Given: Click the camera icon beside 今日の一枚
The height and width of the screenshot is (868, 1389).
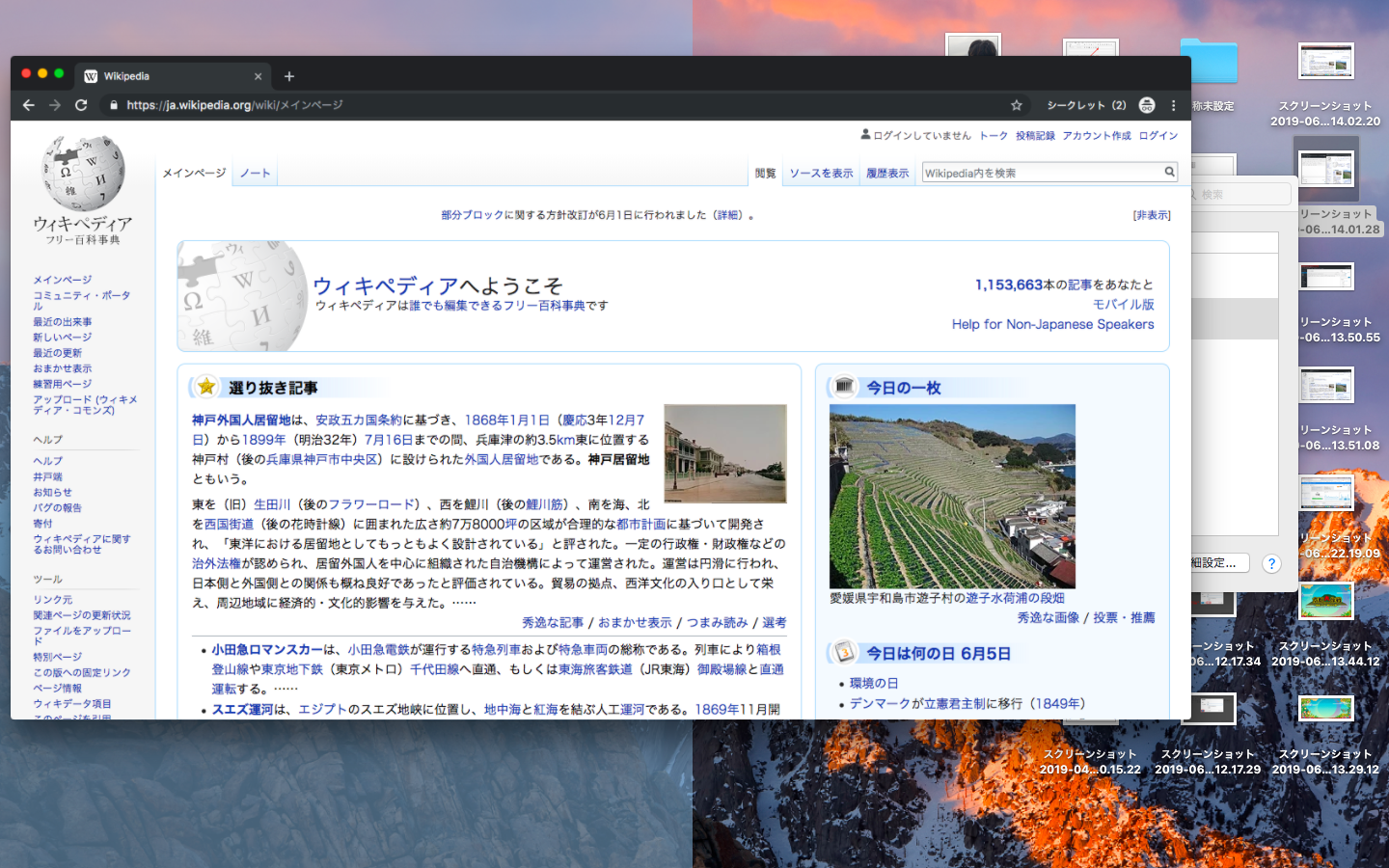Looking at the screenshot, I should click(844, 387).
